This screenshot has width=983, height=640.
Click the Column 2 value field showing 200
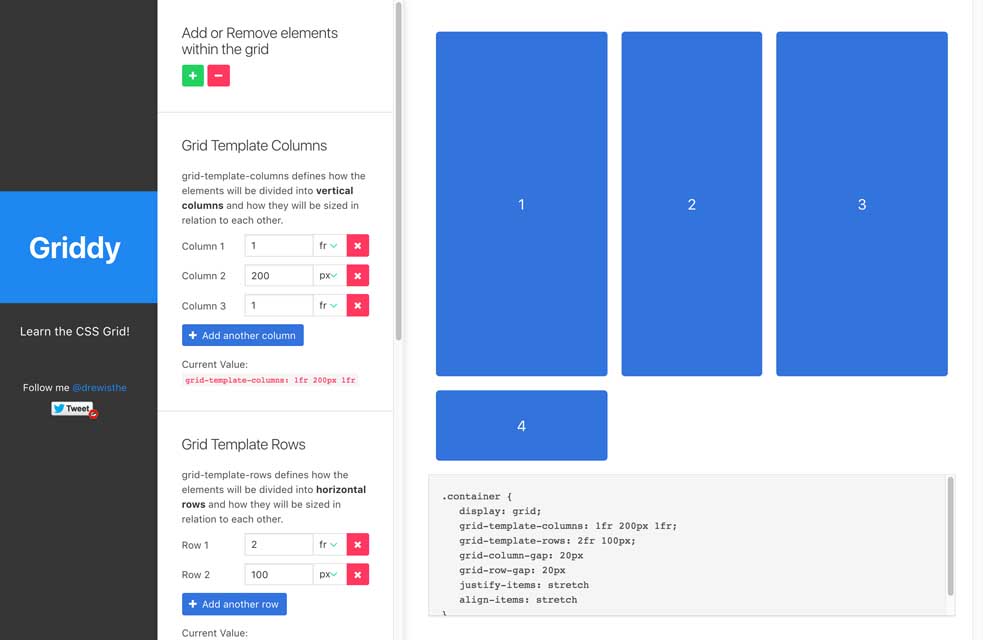point(279,276)
